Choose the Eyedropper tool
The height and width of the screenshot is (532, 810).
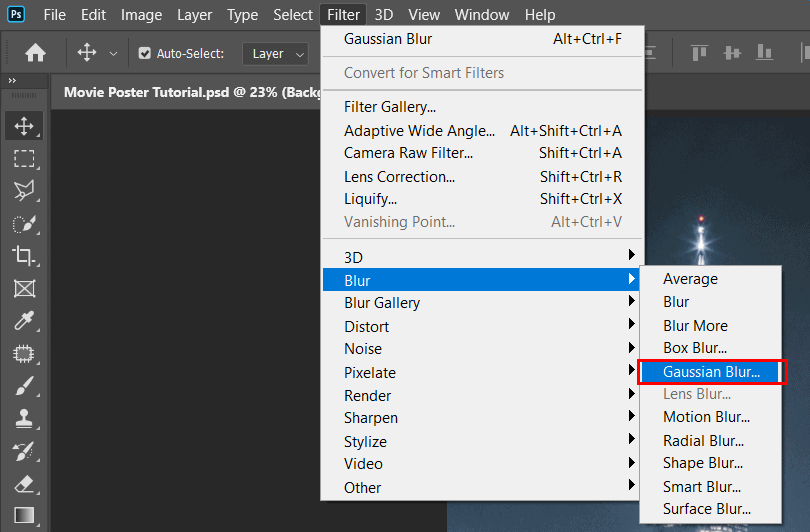point(24,321)
